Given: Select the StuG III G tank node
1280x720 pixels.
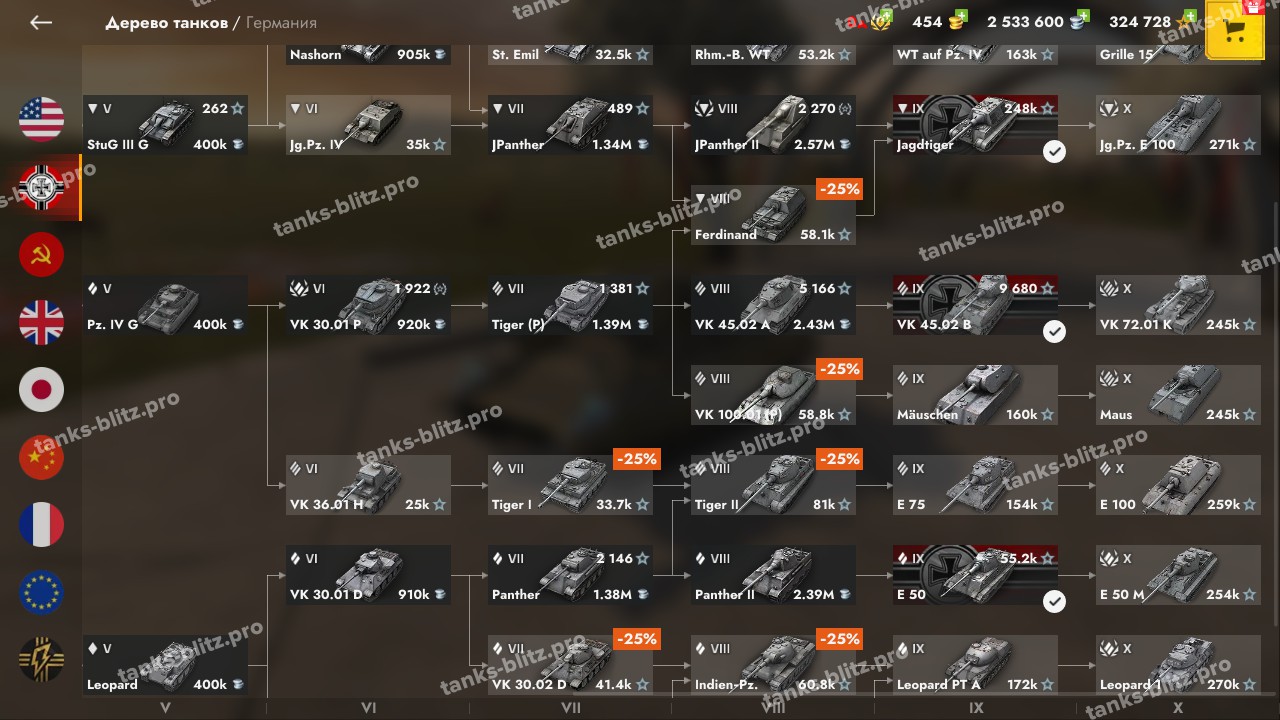Looking at the screenshot, I should click(x=165, y=125).
